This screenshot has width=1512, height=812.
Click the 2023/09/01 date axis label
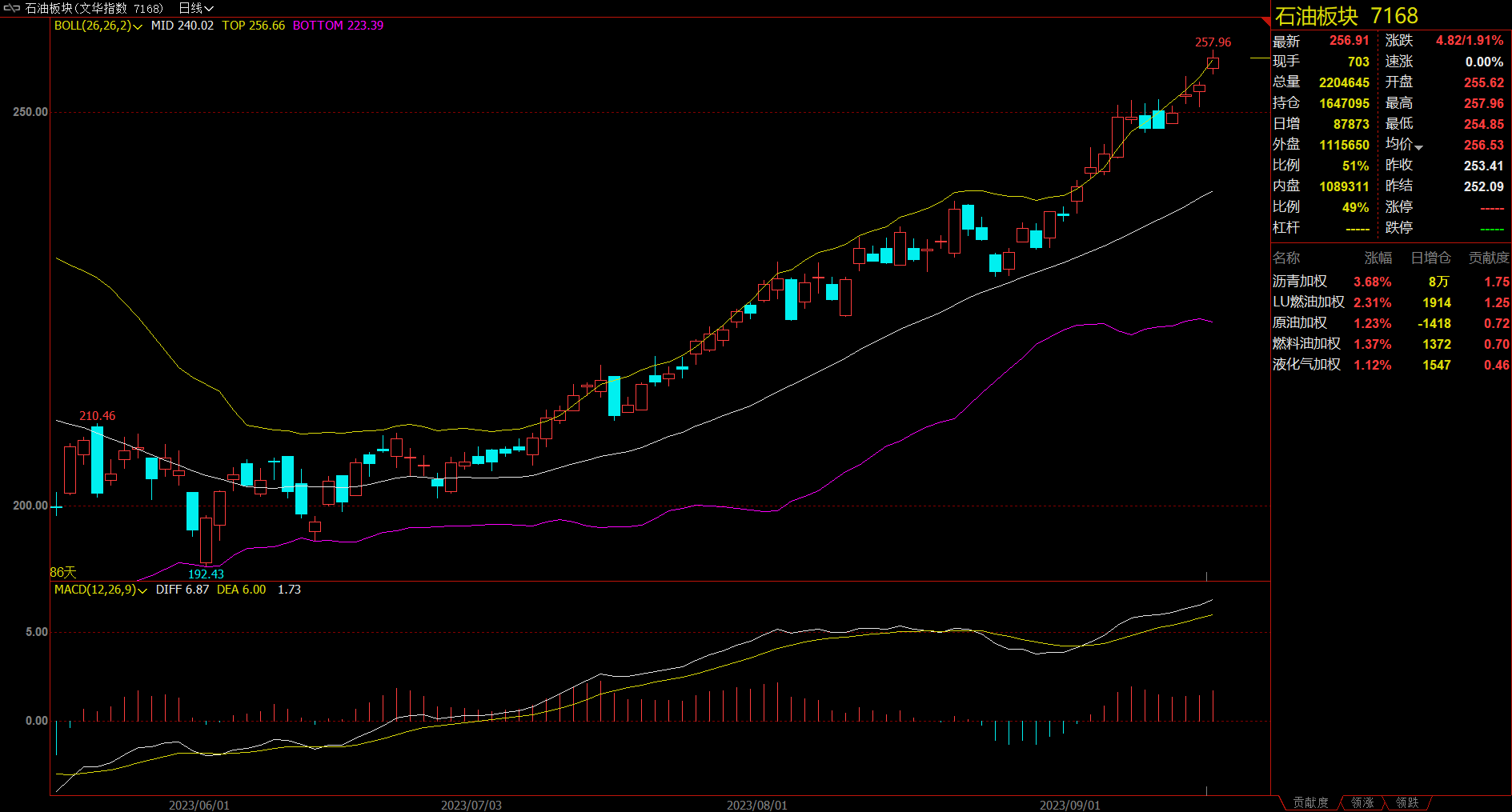(x=1069, y=805)
